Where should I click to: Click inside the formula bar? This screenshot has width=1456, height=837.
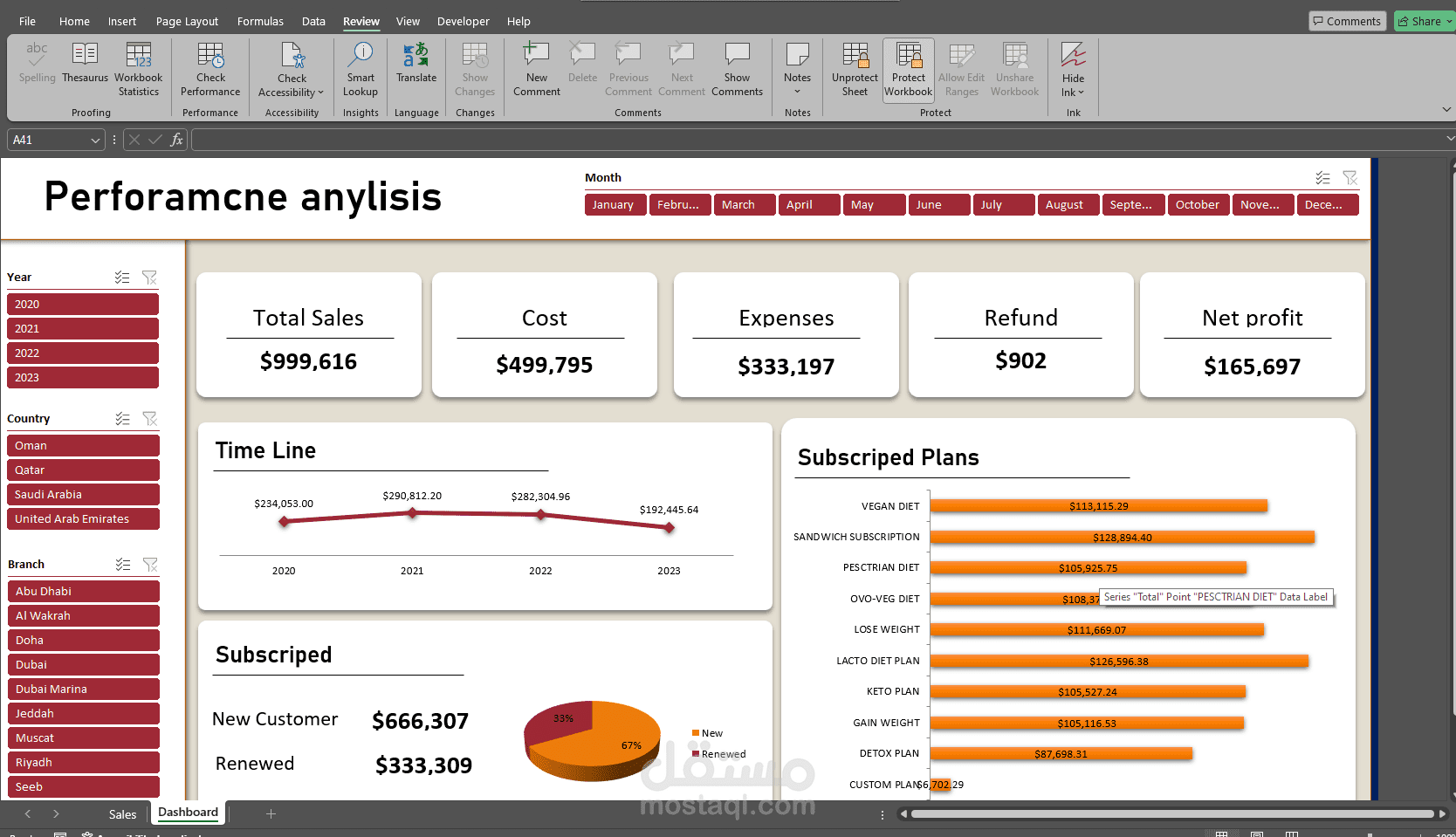611,139
